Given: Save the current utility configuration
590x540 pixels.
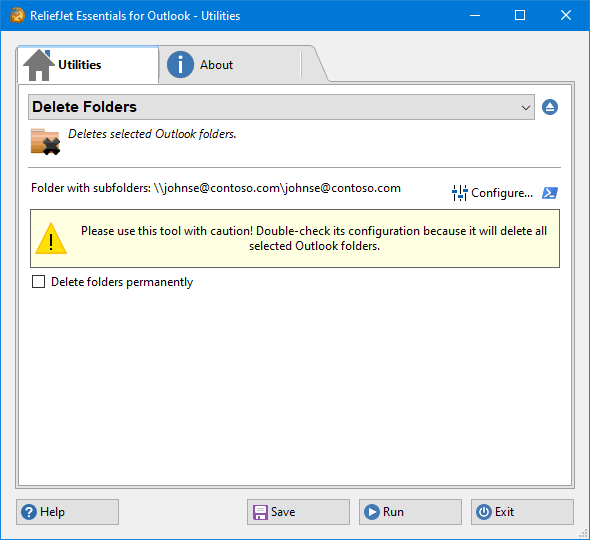Looking at the screenshot, I should coord(298,512).
